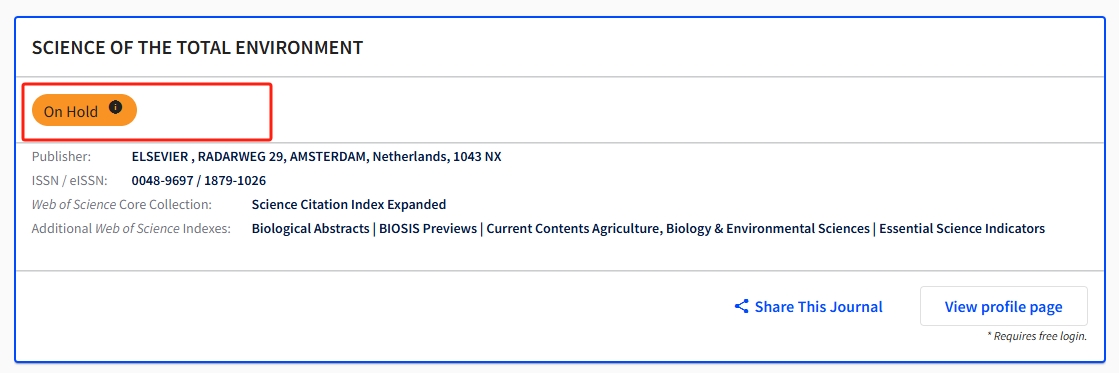This screenshot has width=1119, height=373.
Task: Click the Web of Science Core Collection label
Action: (122, 205)
